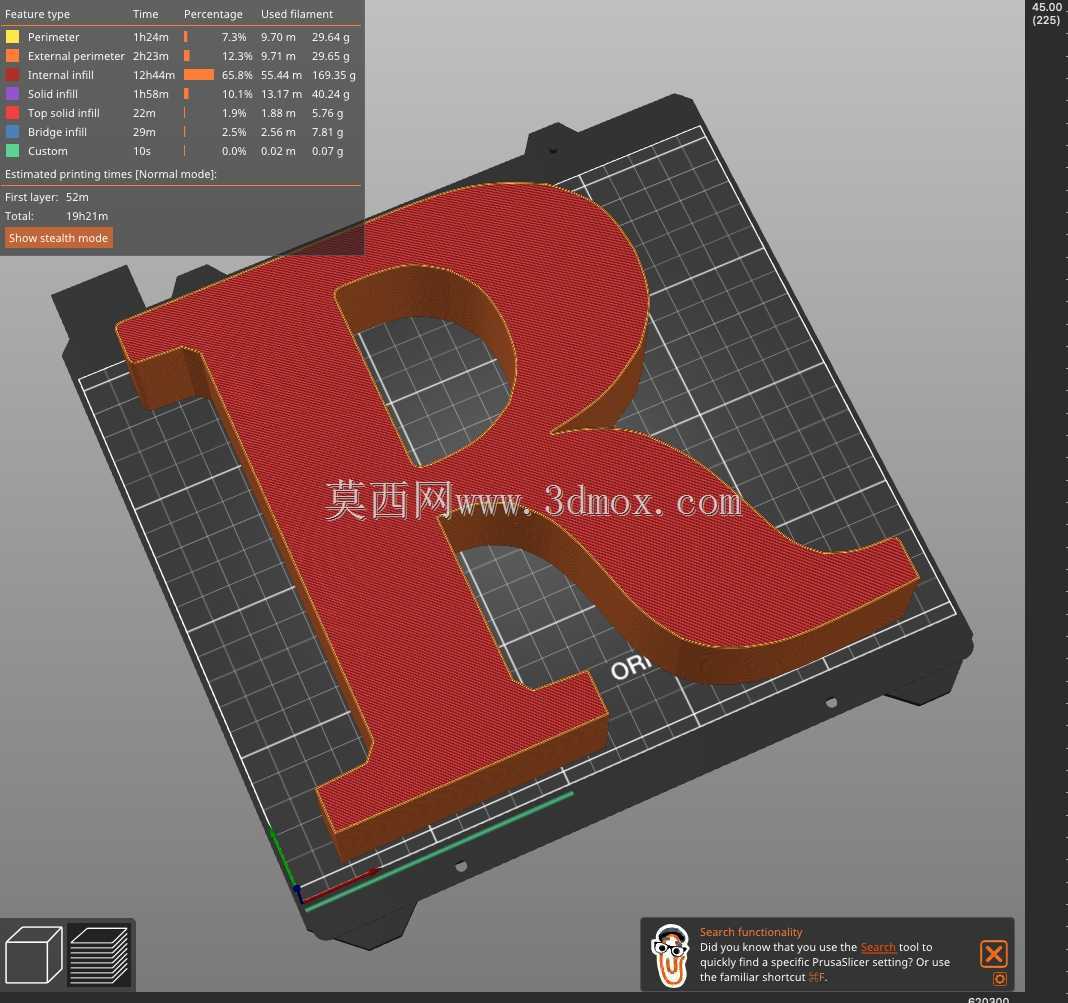Screen dimensions: 1068x1003
Task: Click the Estimated printing times heading
Action: [110, 174]
